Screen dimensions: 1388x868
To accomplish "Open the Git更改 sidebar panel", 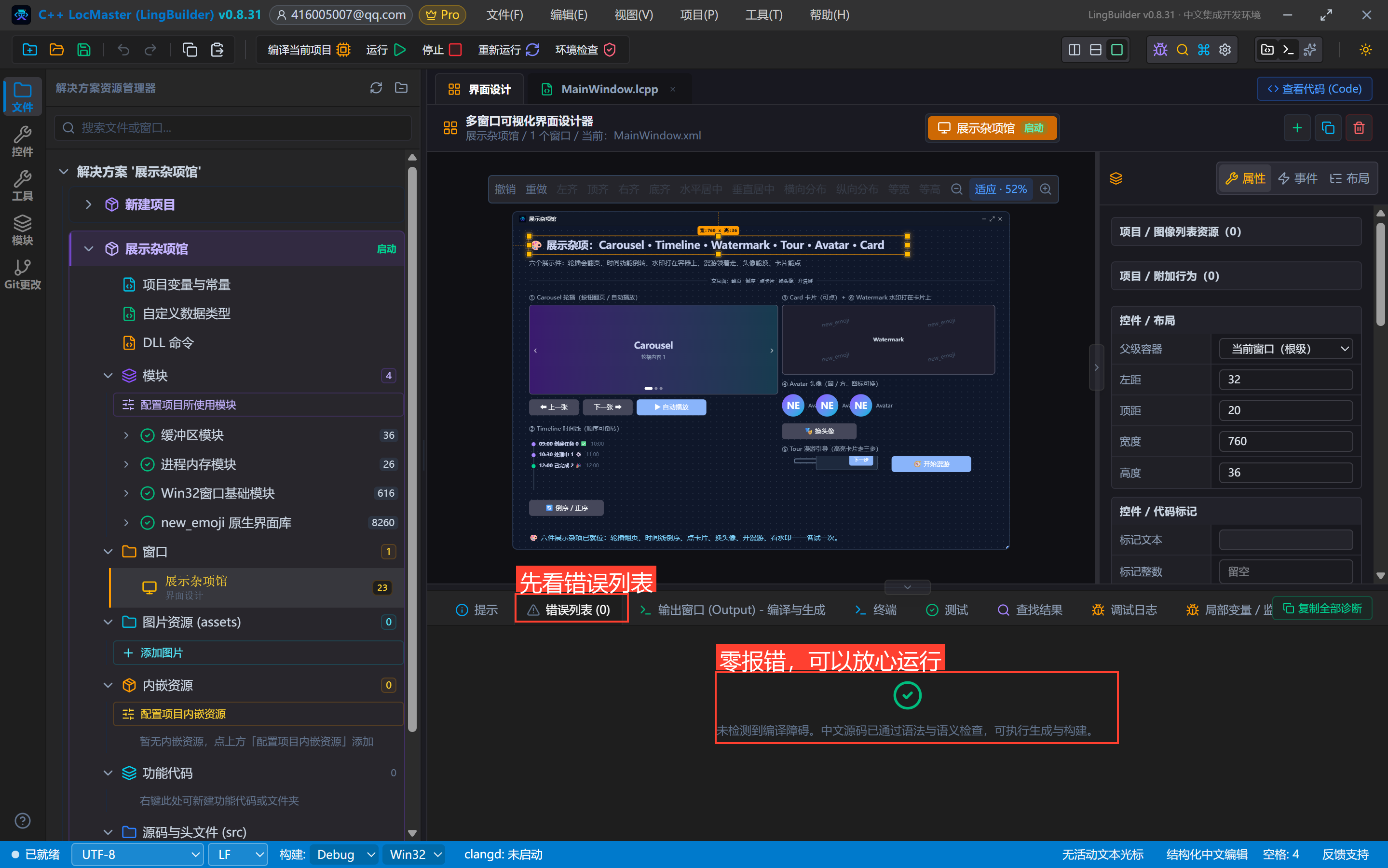I will (22, 274).
